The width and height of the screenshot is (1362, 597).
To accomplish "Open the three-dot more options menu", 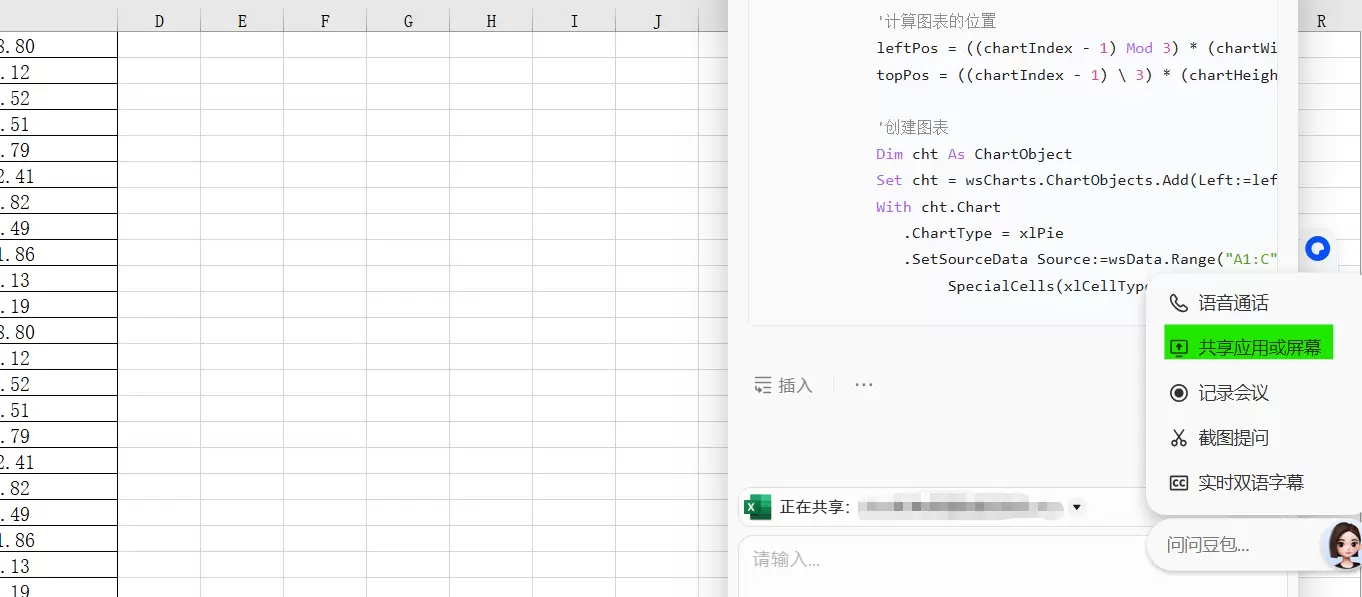I will click(864, 385).
